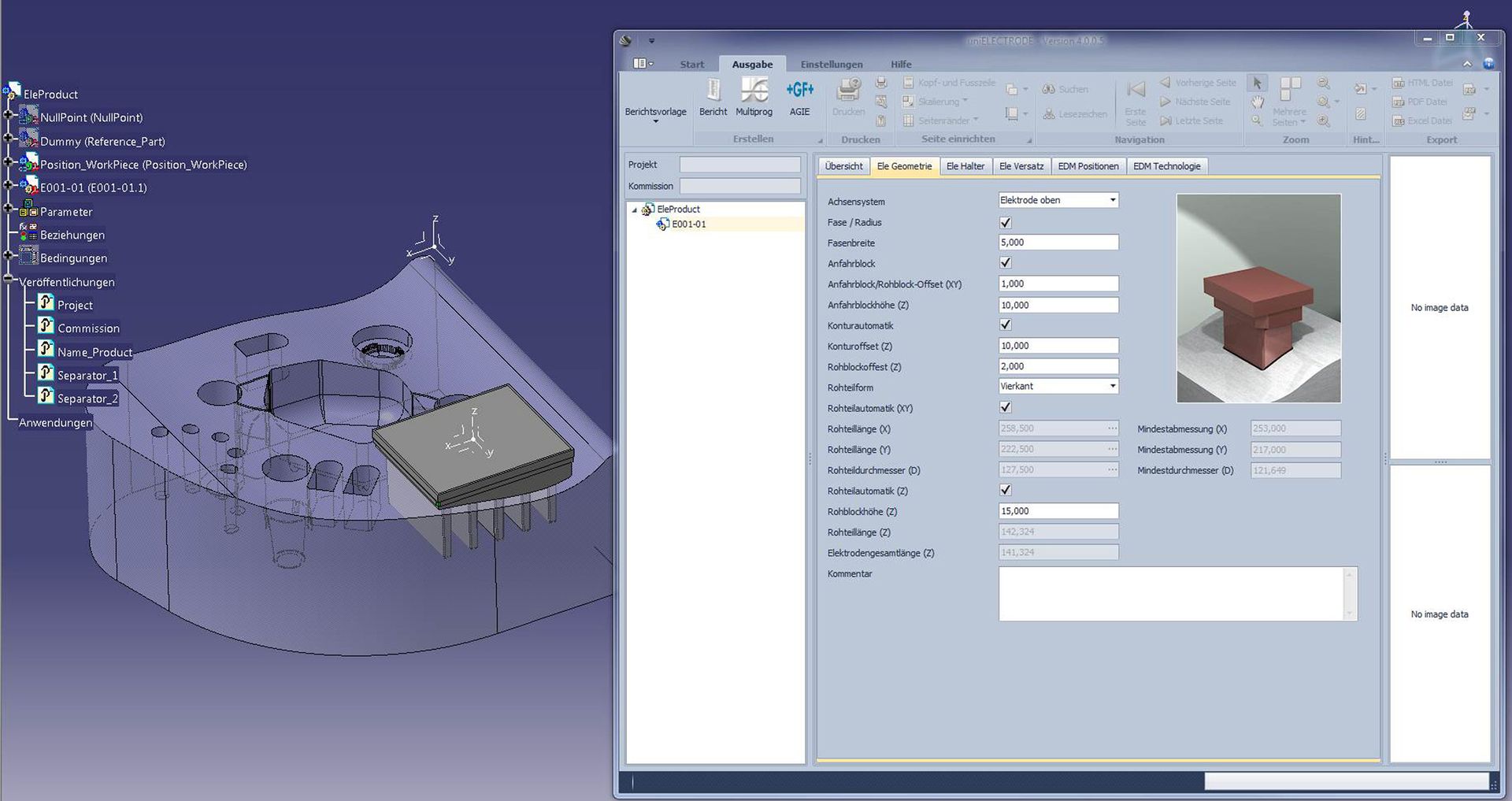Click the electrode preview image
Viewport: 1512px width, 801px height.
pos(1258,299)
